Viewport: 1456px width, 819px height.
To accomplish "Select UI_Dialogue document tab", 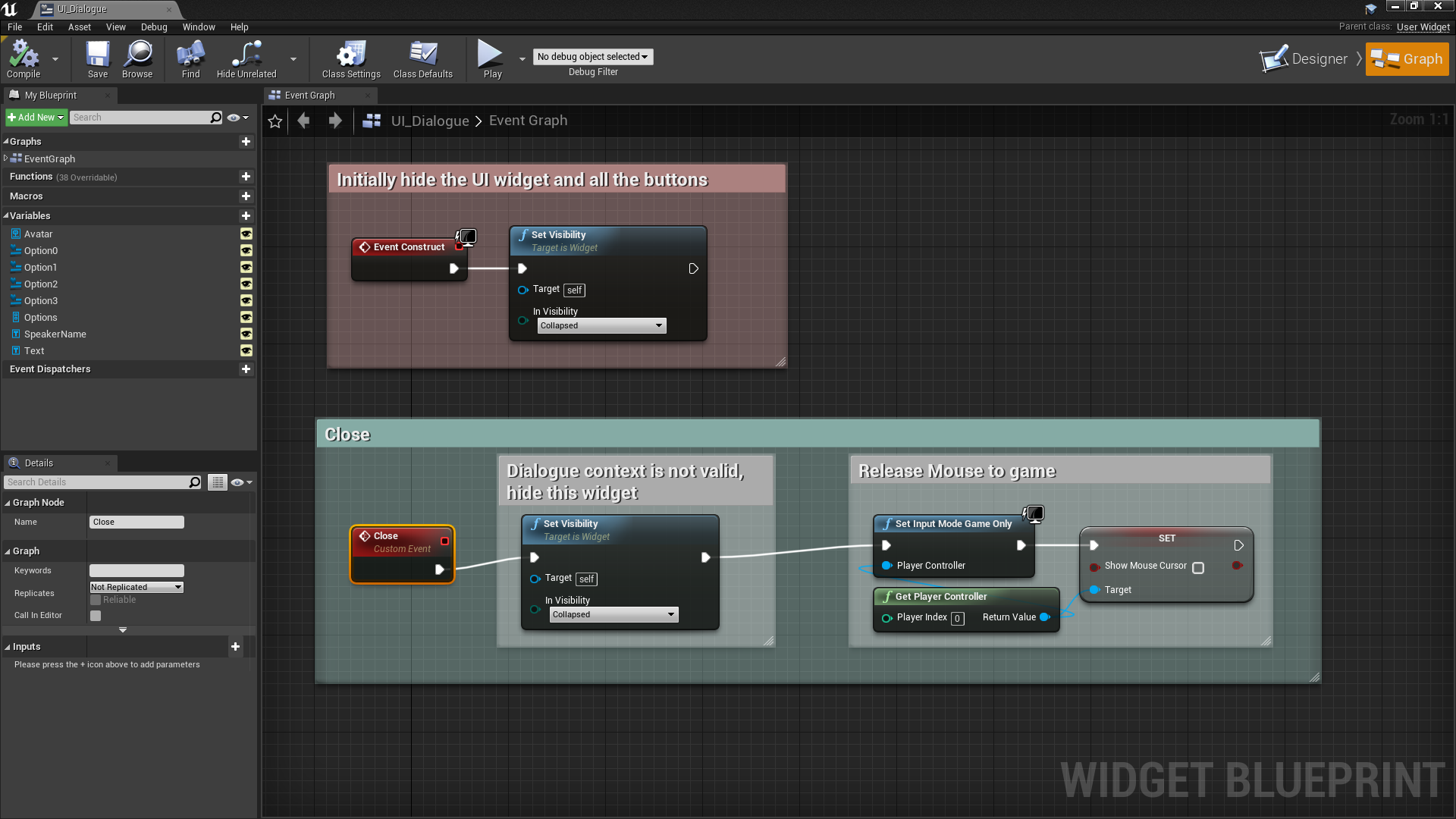I will [x=105, y=9].
